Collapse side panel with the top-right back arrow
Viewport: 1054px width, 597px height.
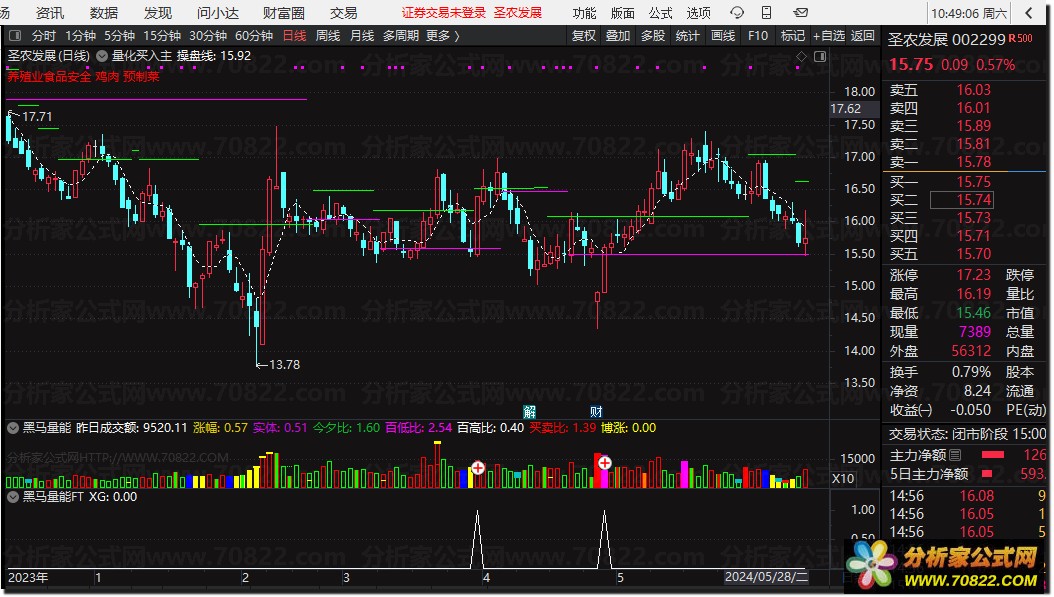pyautogui.click(x=1029, y=13)
